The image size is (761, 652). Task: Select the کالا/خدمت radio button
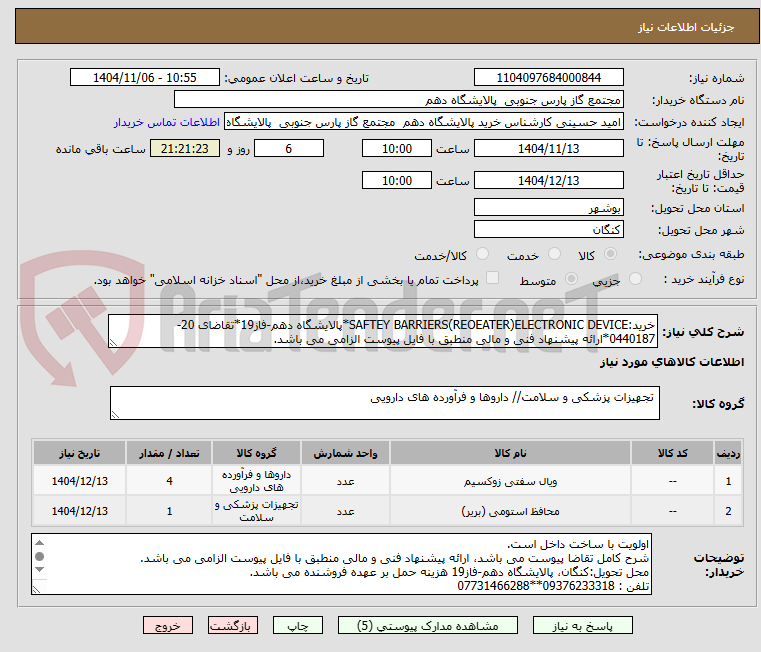click(x=482, y=254)
